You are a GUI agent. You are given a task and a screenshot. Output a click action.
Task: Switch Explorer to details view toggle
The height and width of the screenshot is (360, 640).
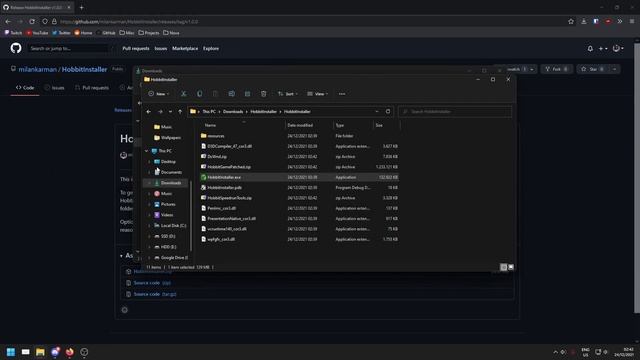pos(504,267)
